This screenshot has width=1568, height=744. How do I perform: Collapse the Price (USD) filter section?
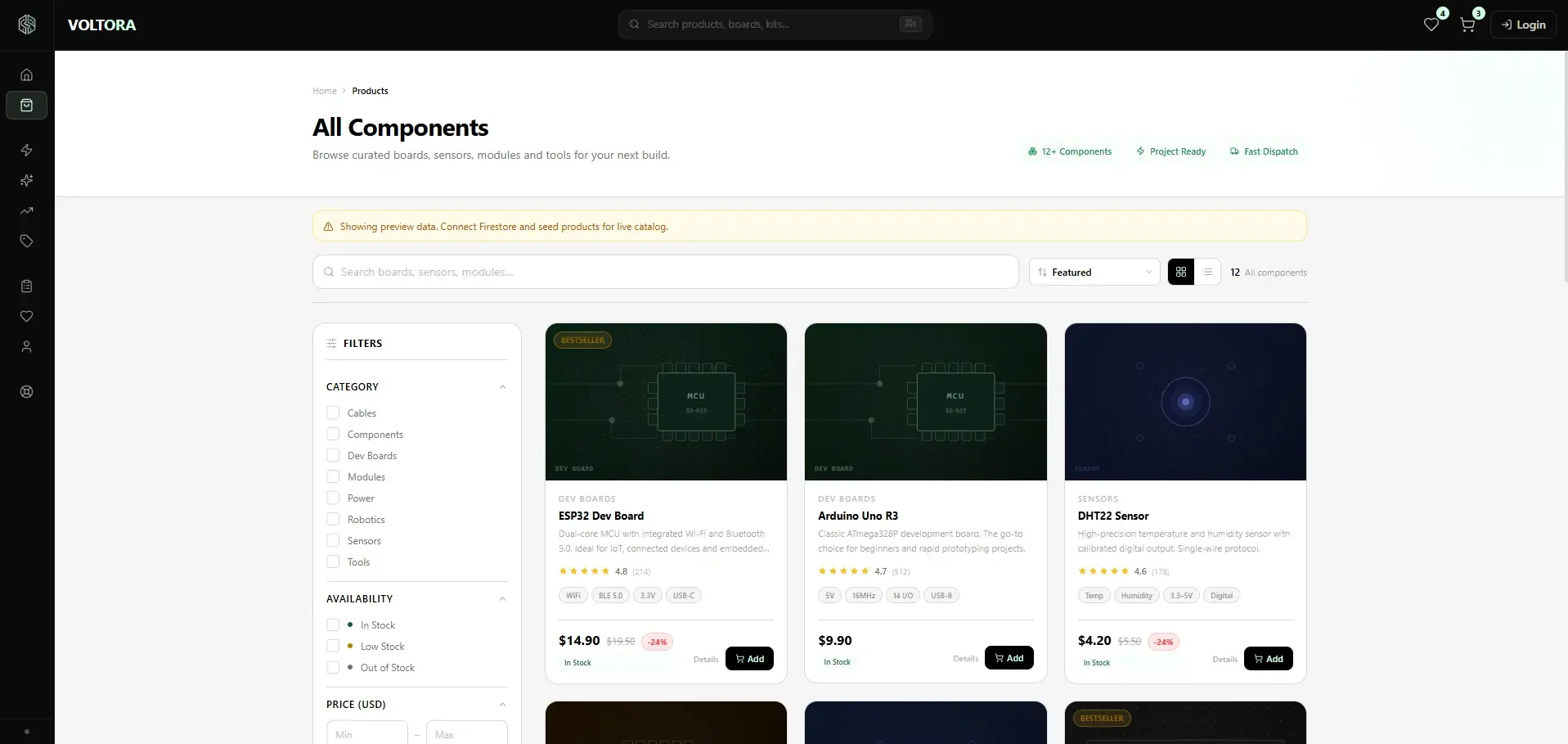click(502, 705)
